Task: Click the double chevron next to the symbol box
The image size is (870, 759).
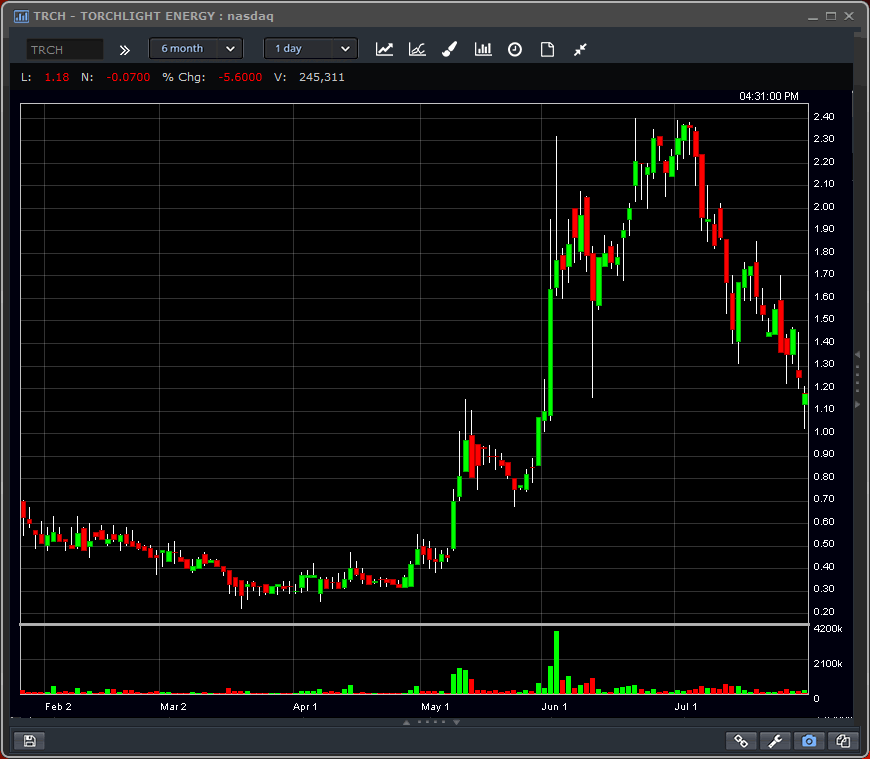Action: [125, 49]
